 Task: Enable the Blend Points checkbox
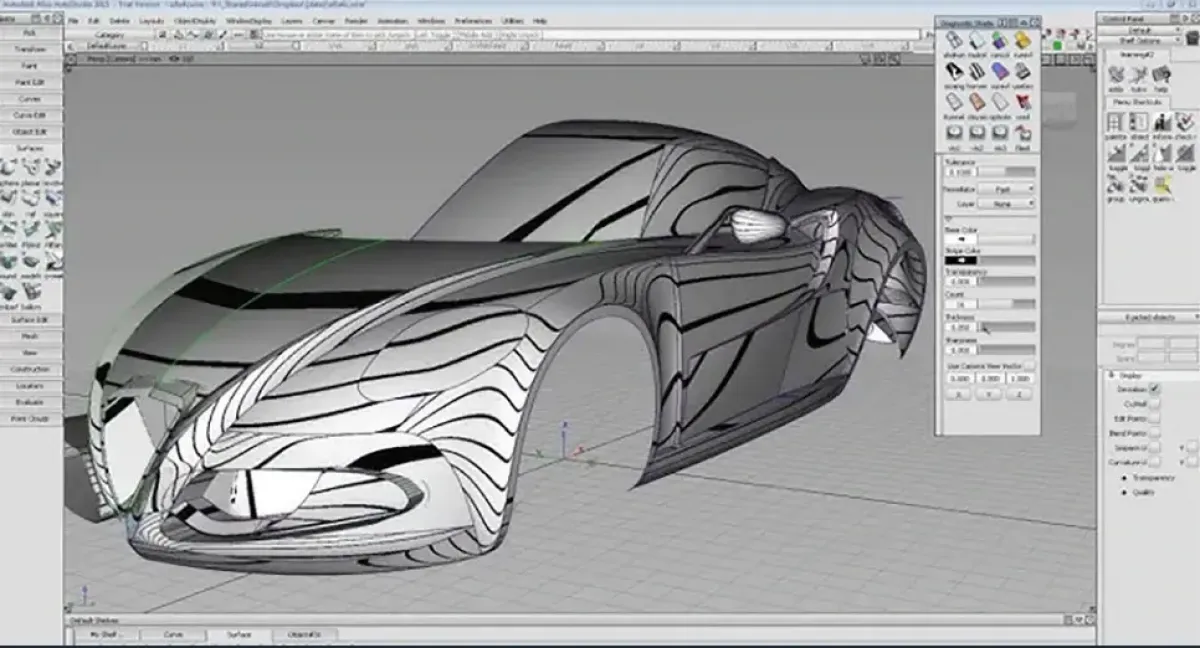coord(1154,433)
